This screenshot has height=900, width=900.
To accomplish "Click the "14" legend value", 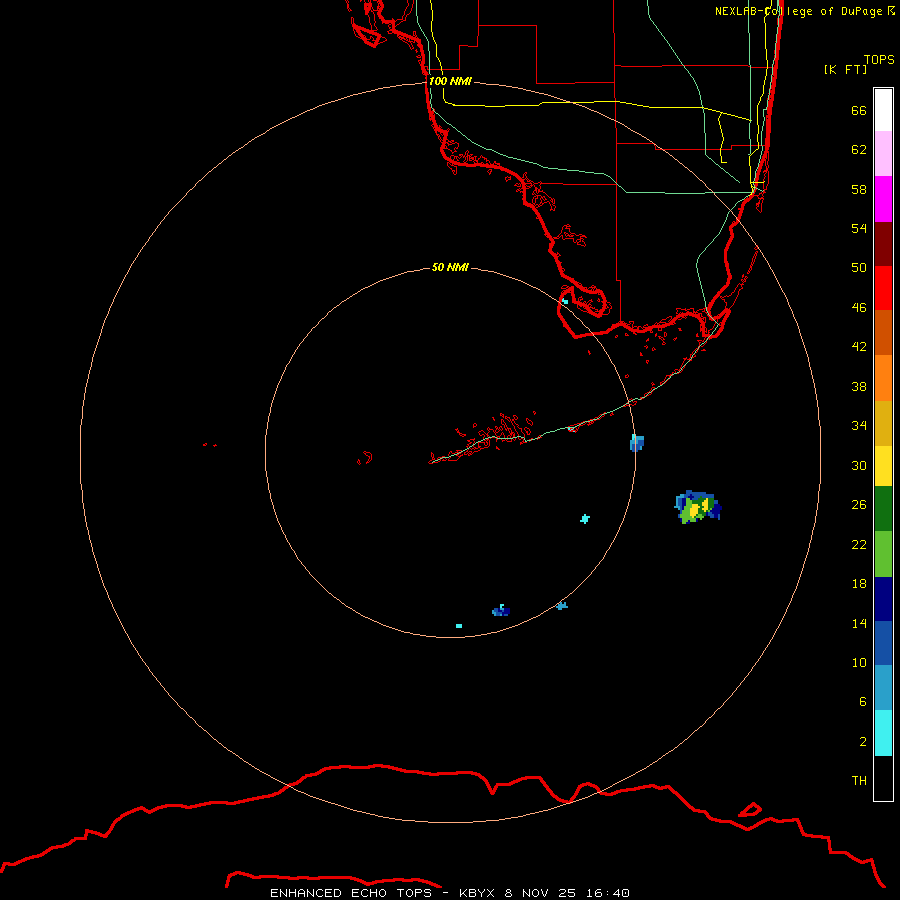I will (859, 623).
